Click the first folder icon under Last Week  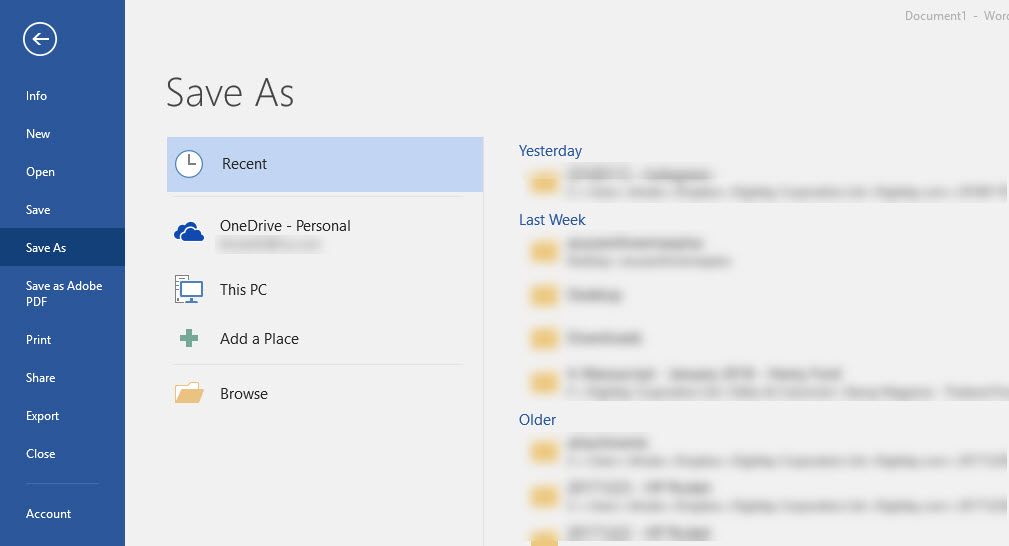[x=544, y=252]
